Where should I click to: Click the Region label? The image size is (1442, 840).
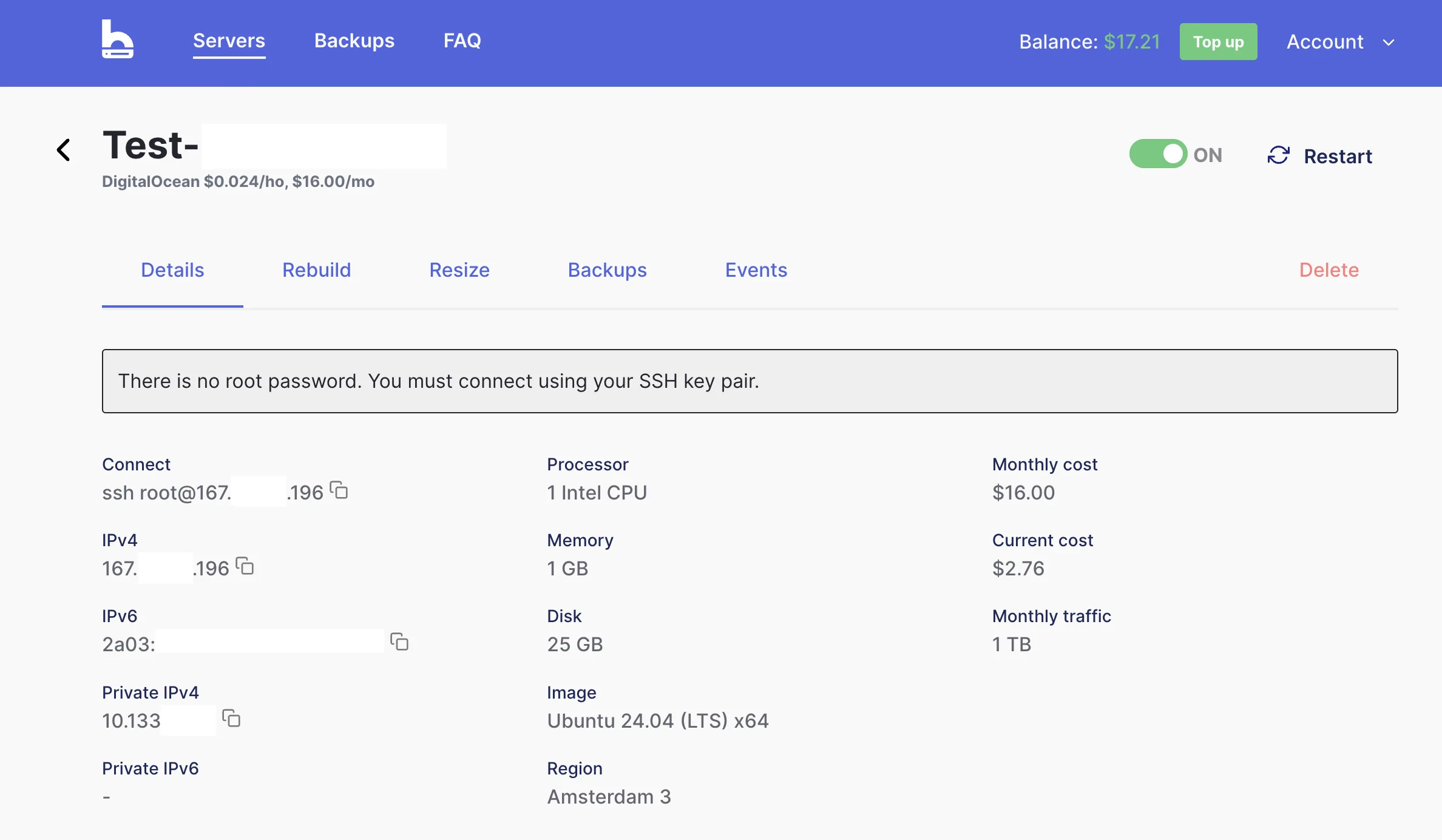pos(575,768)
